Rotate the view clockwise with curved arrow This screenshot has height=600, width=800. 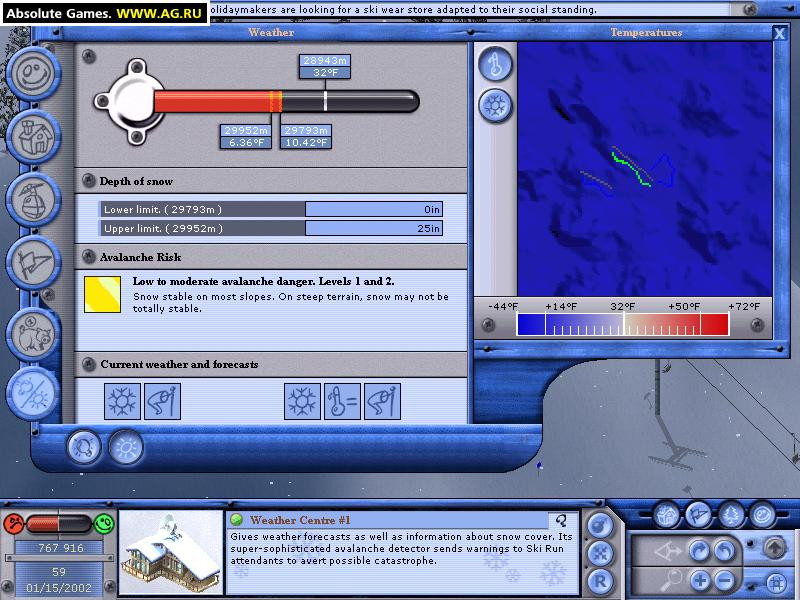tap(699, 551)
